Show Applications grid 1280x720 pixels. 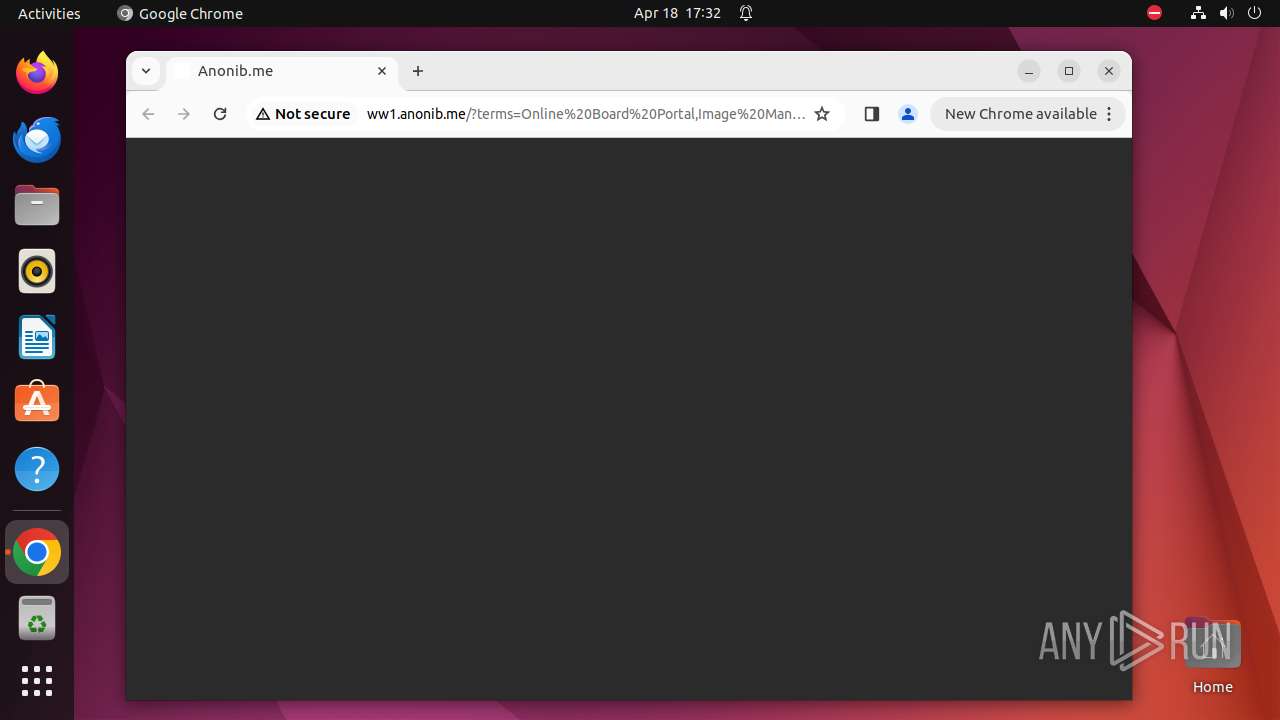(37, 681)
